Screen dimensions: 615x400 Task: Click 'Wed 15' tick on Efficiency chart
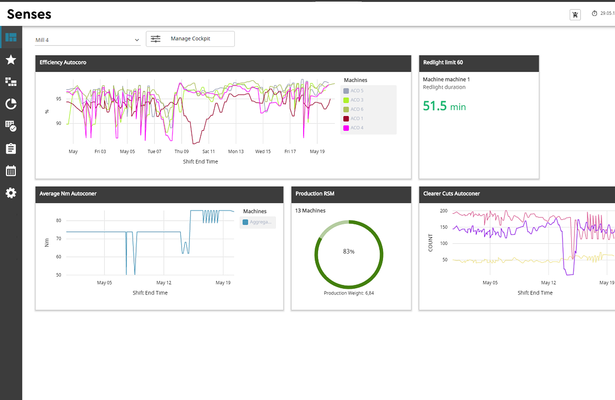point(263,151)
